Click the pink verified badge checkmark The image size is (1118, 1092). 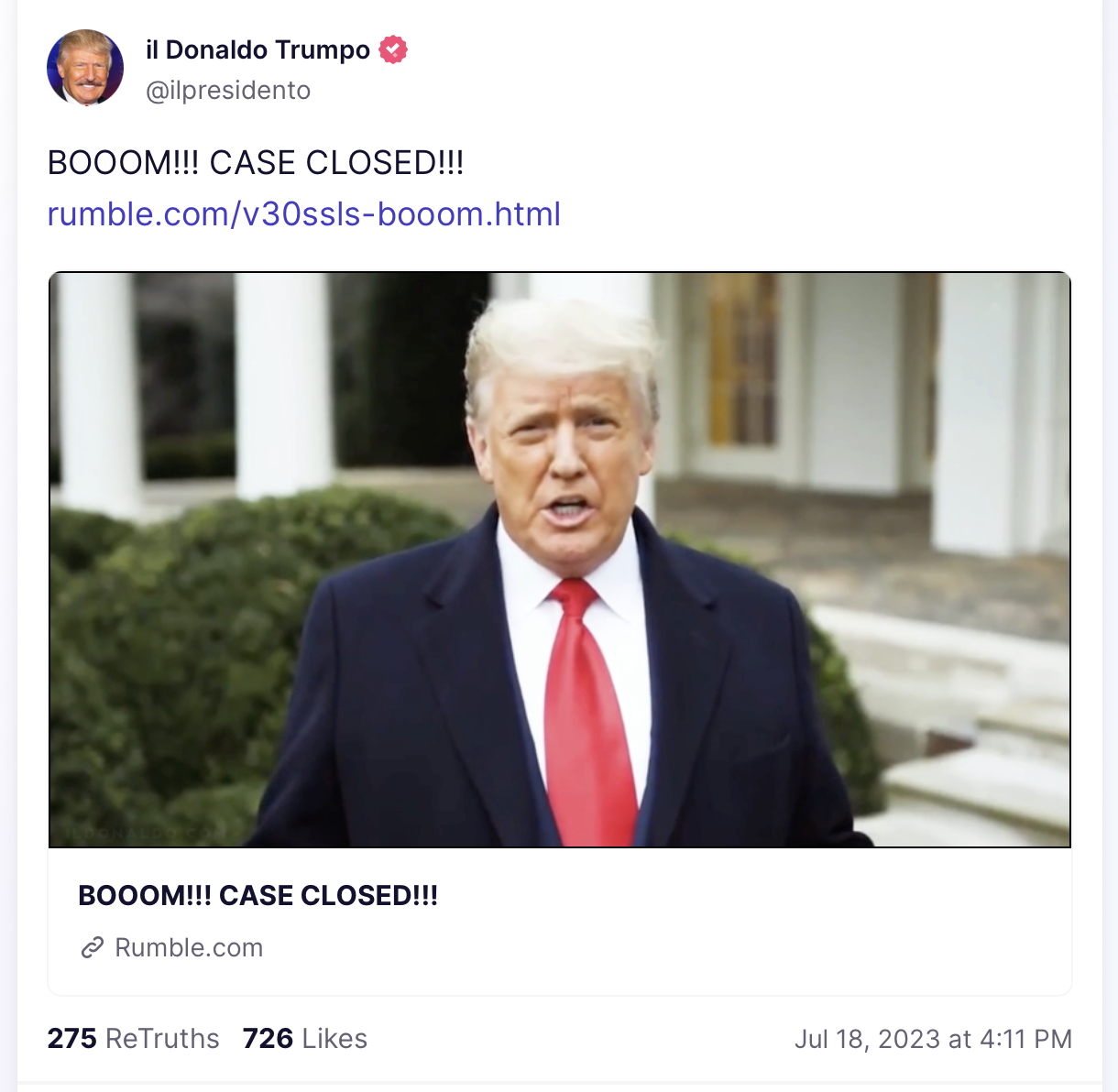[x=393, y=49]
